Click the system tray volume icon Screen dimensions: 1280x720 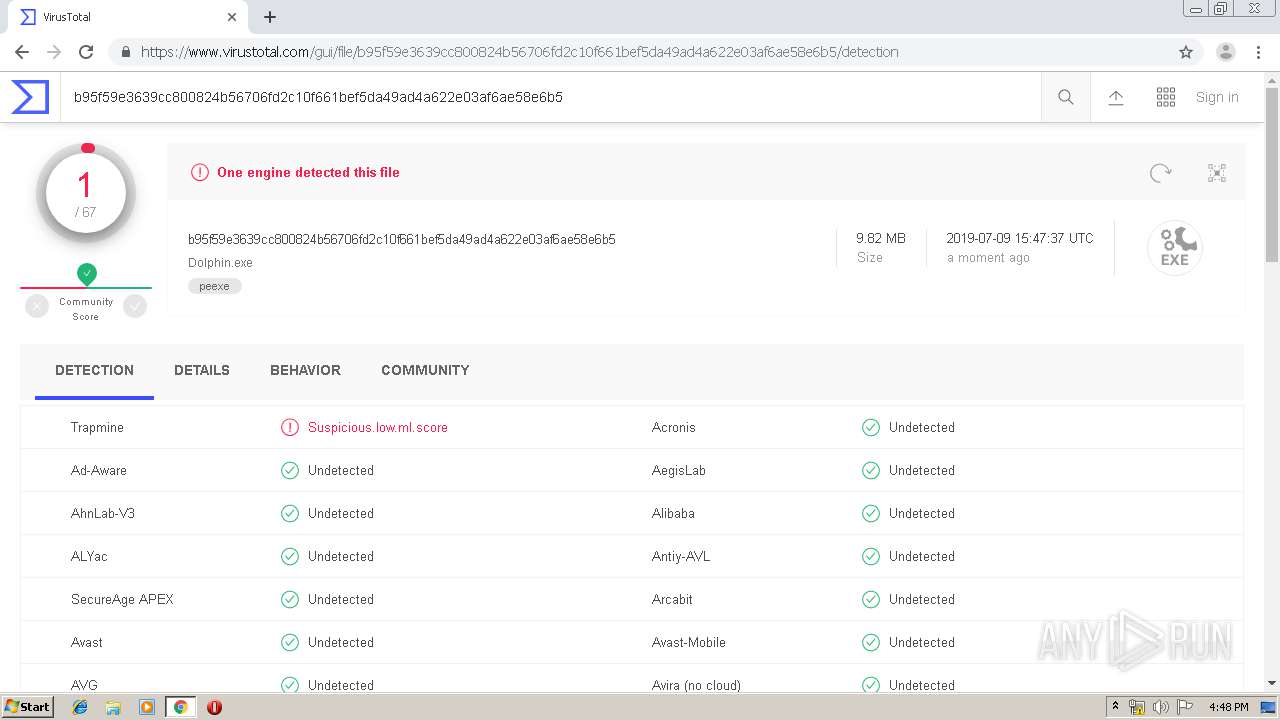1161,707
